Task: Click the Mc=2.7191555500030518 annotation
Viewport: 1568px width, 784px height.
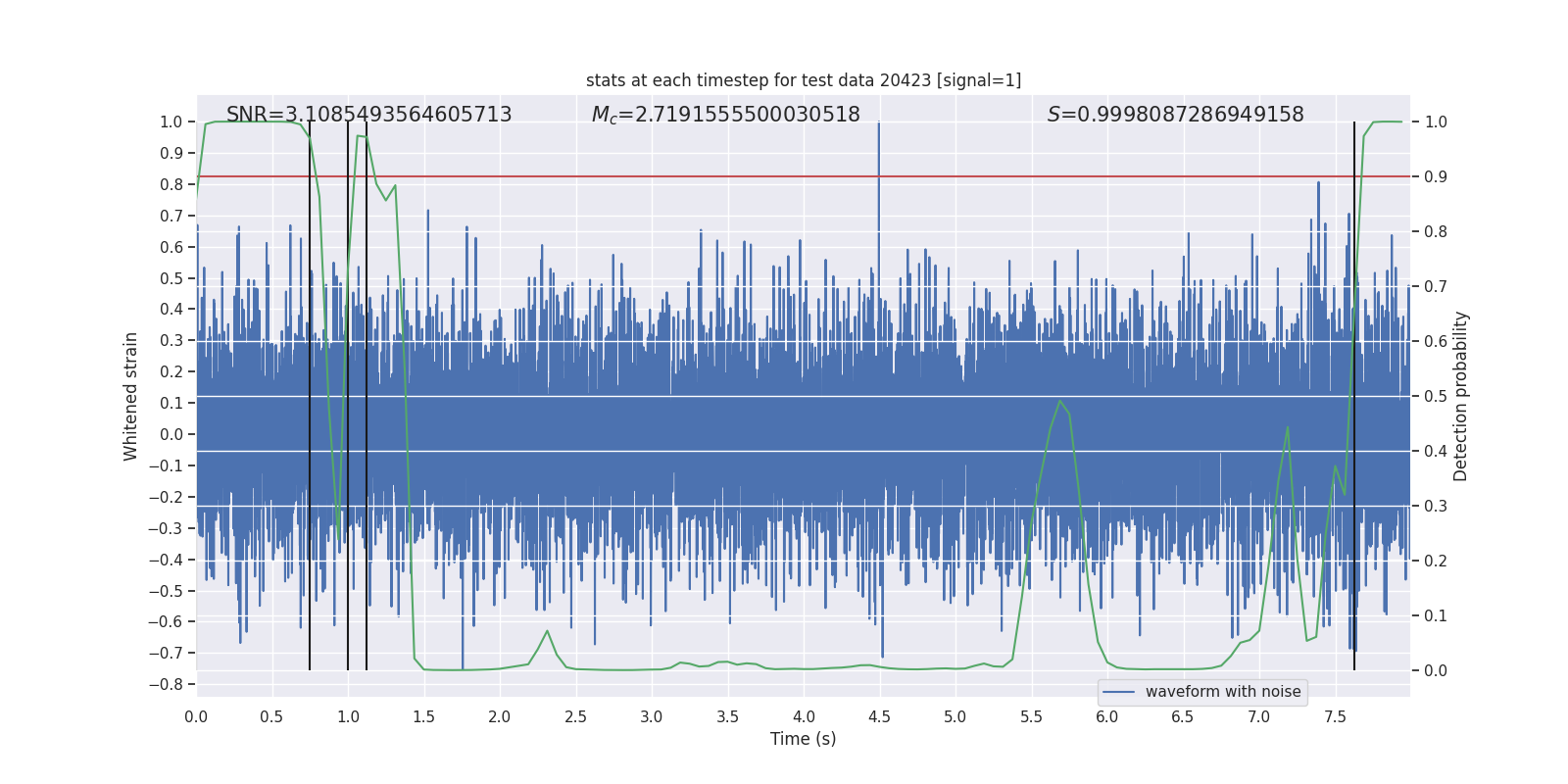Action: (726, 115)
